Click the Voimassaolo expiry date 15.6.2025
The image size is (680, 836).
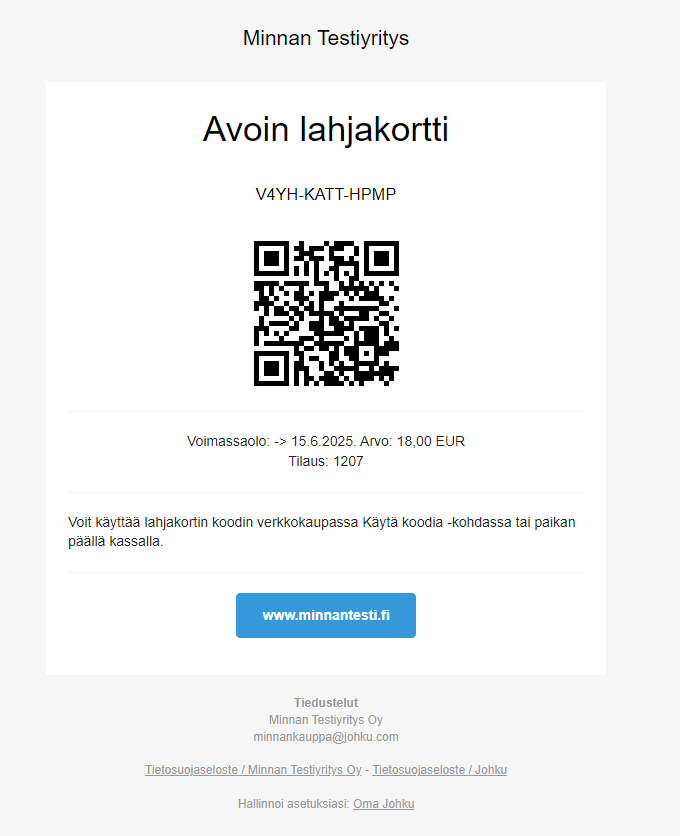point(322,441)
